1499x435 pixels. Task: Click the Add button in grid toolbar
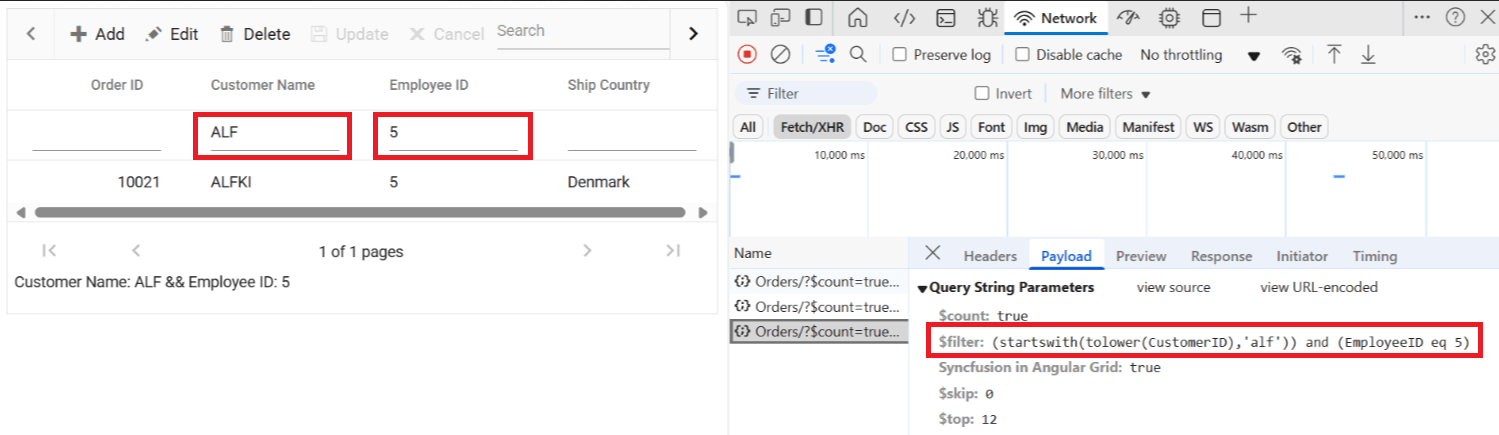[x=97, y=34]
